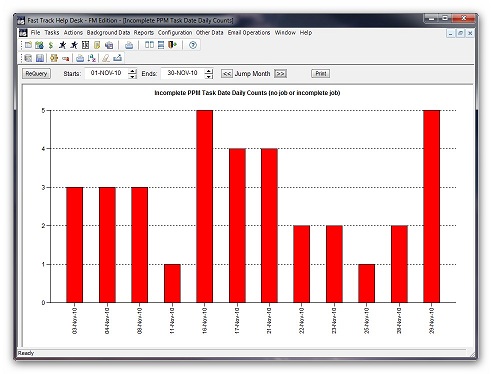The width and height of the screenshot is (492, 374).
Task: Jump to next month with >> button
Action: pyautogui.click(x=280, y=74)
